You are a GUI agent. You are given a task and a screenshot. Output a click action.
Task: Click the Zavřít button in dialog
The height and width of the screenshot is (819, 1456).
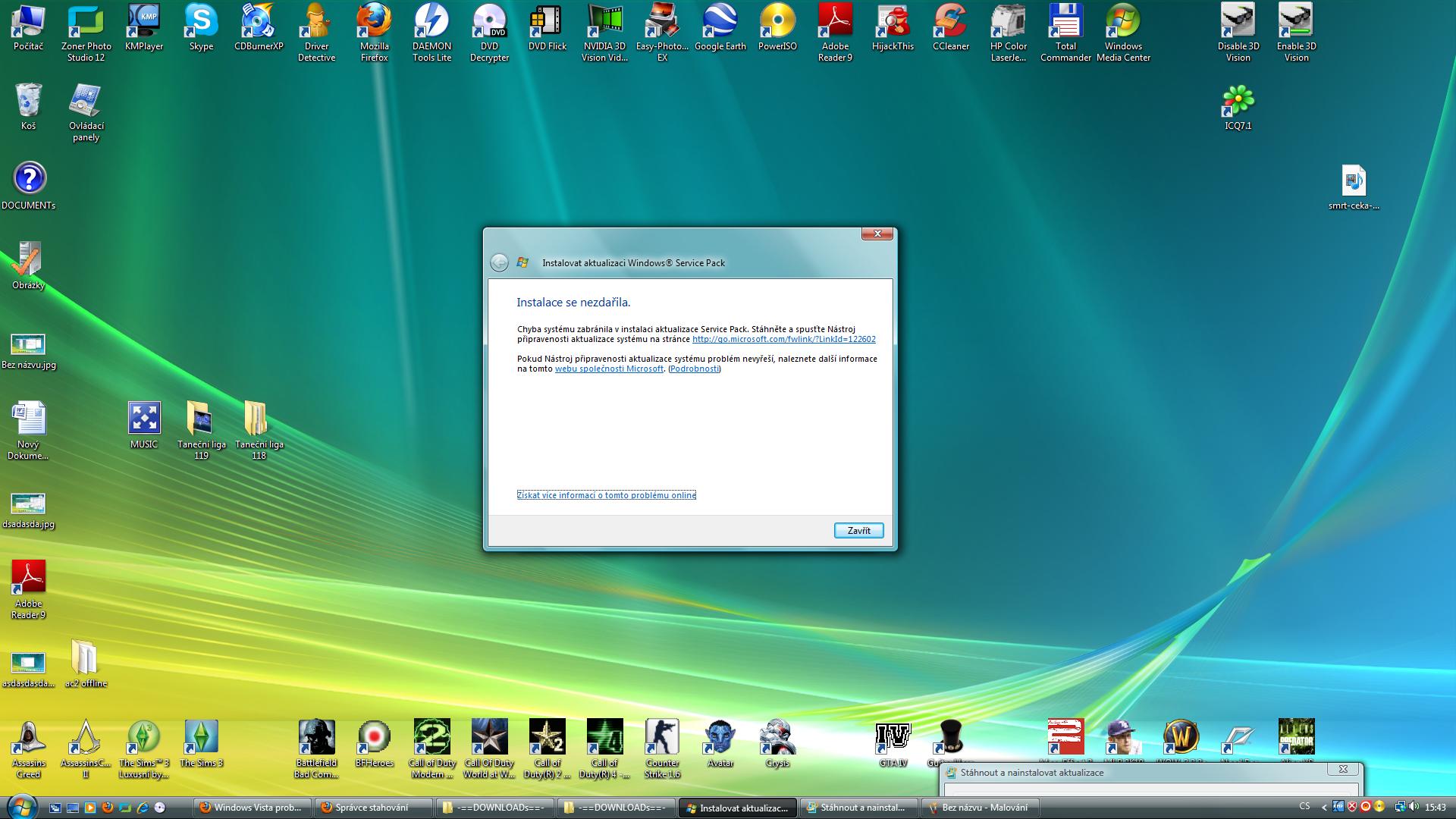858,531
